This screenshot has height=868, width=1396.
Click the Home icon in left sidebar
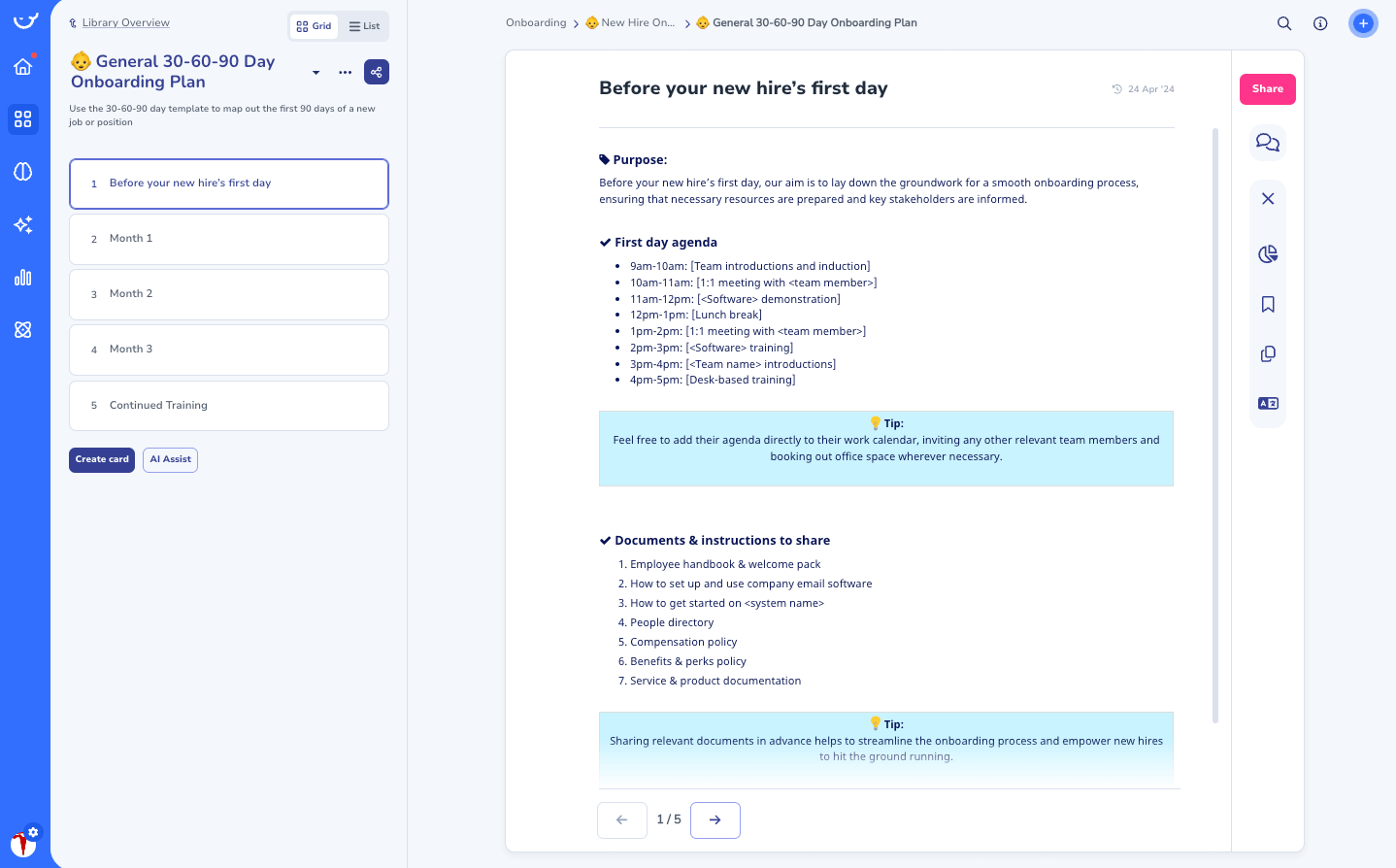[x=24, y=67]
